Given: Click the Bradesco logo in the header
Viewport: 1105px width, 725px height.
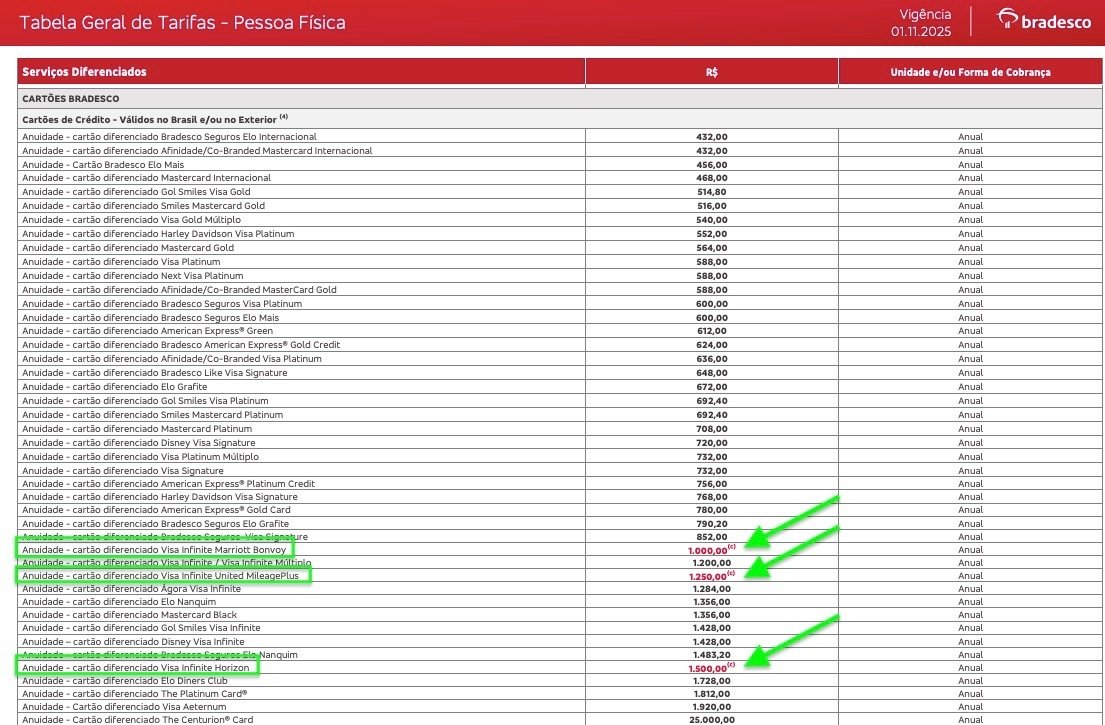Looking at the screenshot, I should 1044,21.
